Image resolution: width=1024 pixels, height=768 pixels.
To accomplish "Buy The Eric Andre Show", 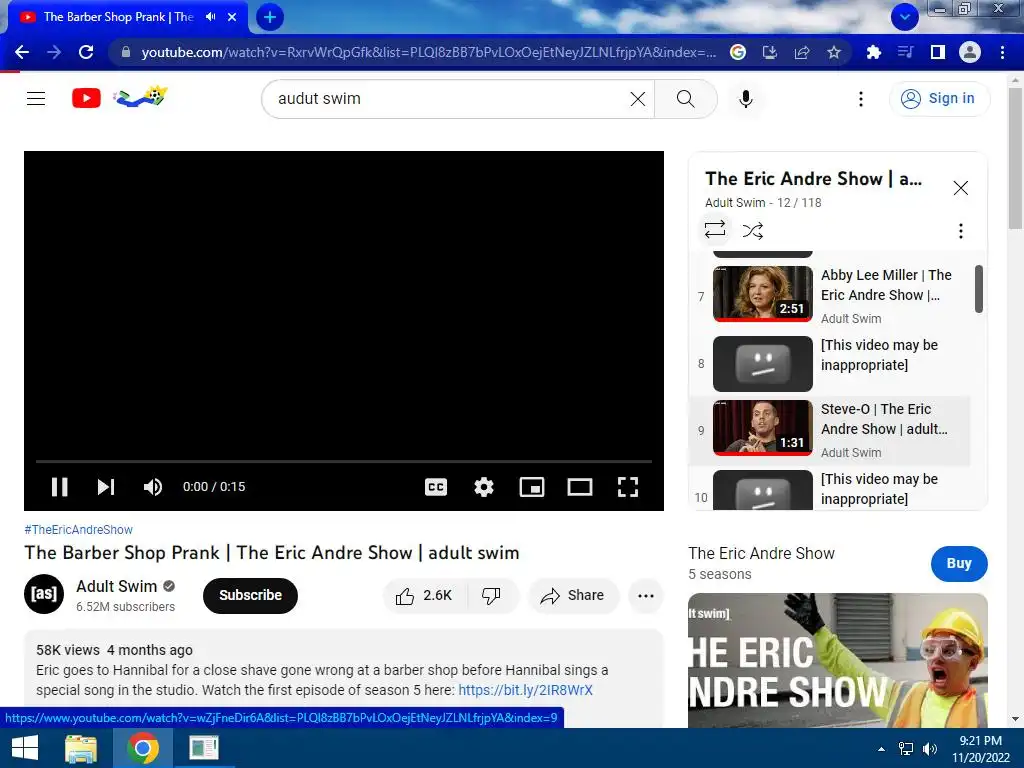I will pyautogui.click(x=959, y=564).
